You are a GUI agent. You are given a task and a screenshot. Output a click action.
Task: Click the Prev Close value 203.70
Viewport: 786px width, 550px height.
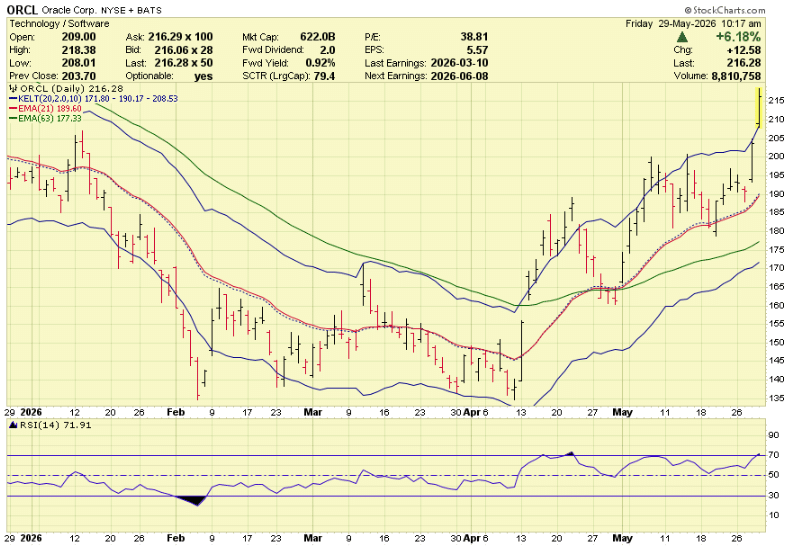(79, 76)
